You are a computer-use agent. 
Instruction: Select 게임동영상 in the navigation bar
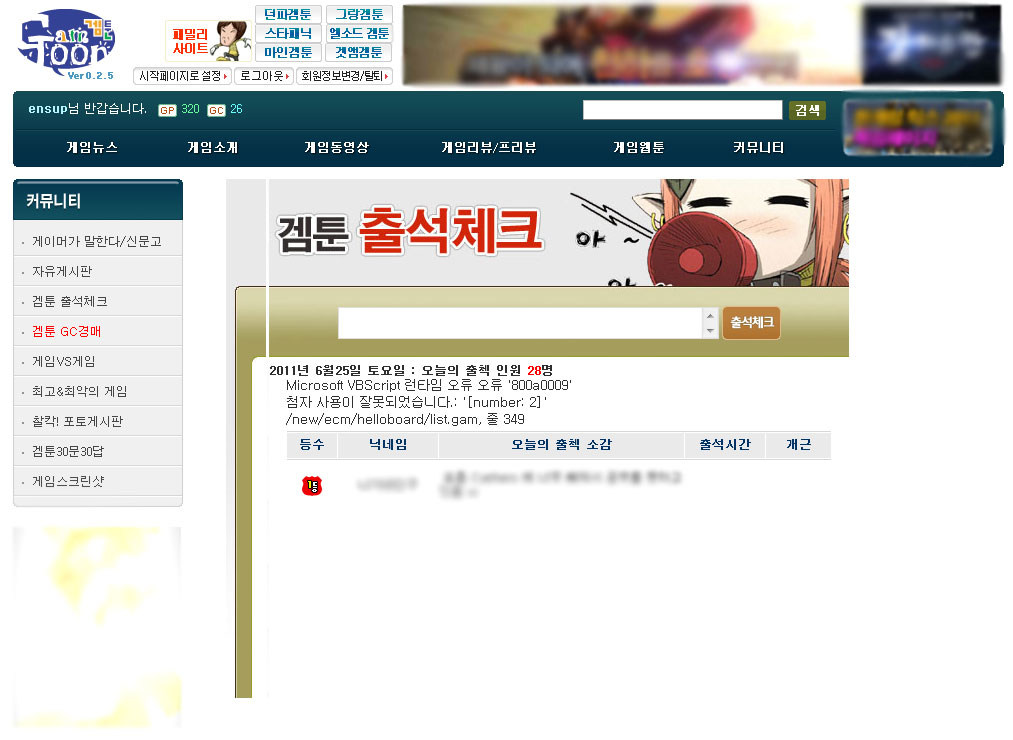336,148
